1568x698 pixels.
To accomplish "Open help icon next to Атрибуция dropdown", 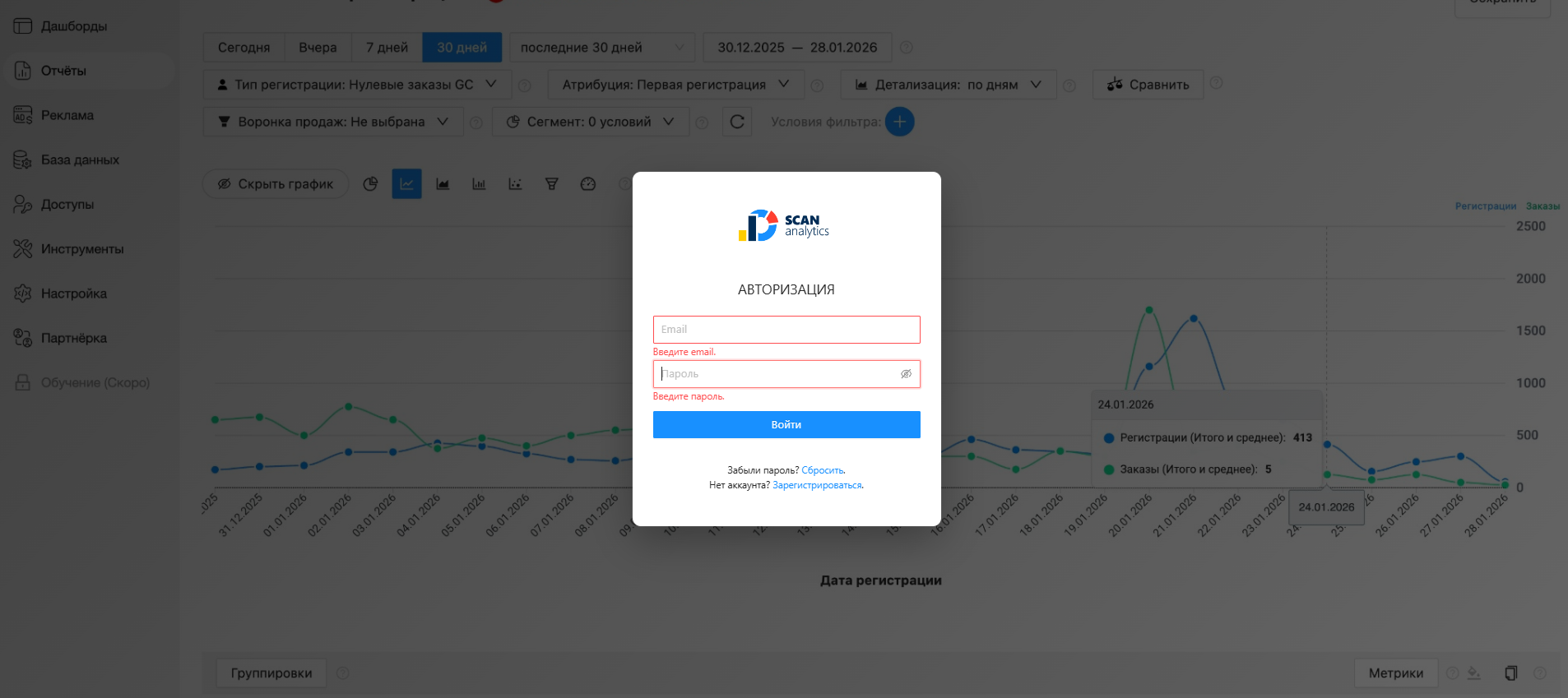I will click(x=818, y=86).
